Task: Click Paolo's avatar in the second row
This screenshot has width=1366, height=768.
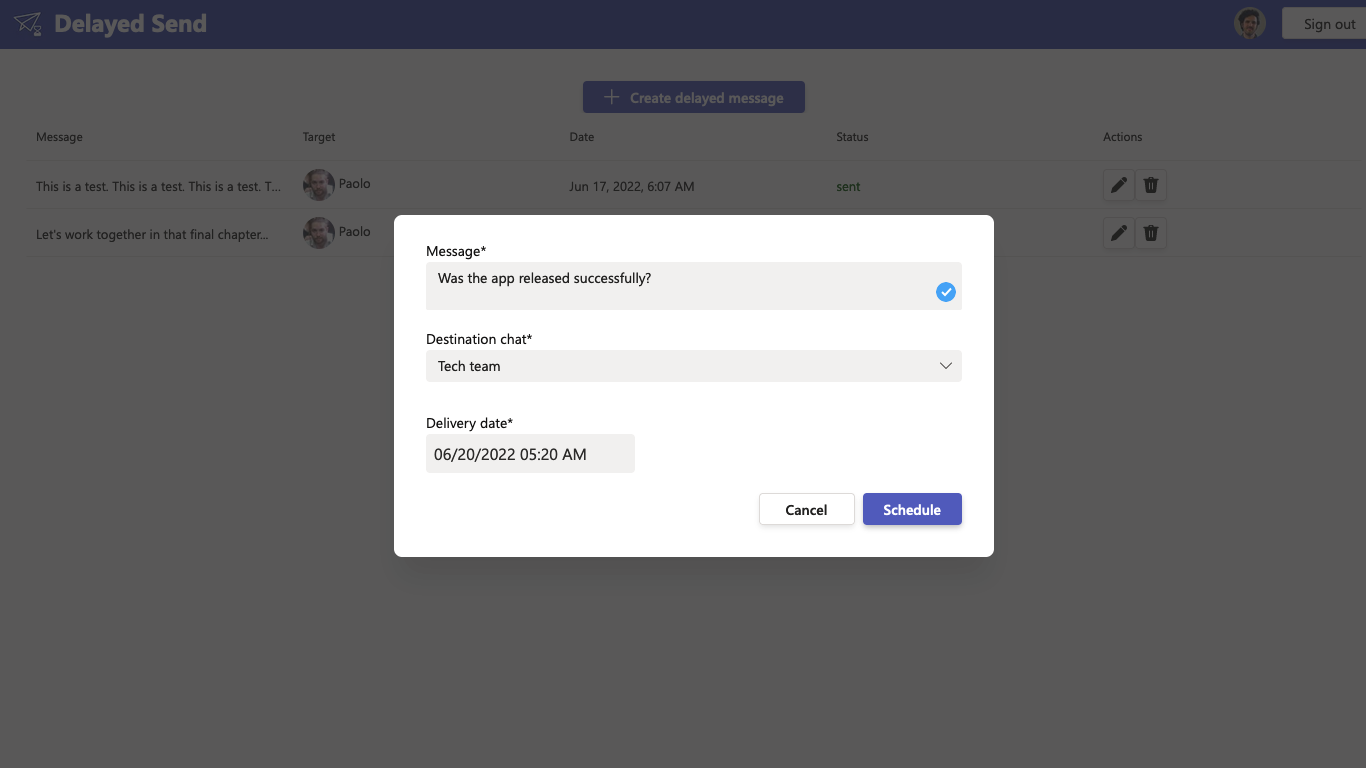Action: pyautogui.click(x=319, y=233)
